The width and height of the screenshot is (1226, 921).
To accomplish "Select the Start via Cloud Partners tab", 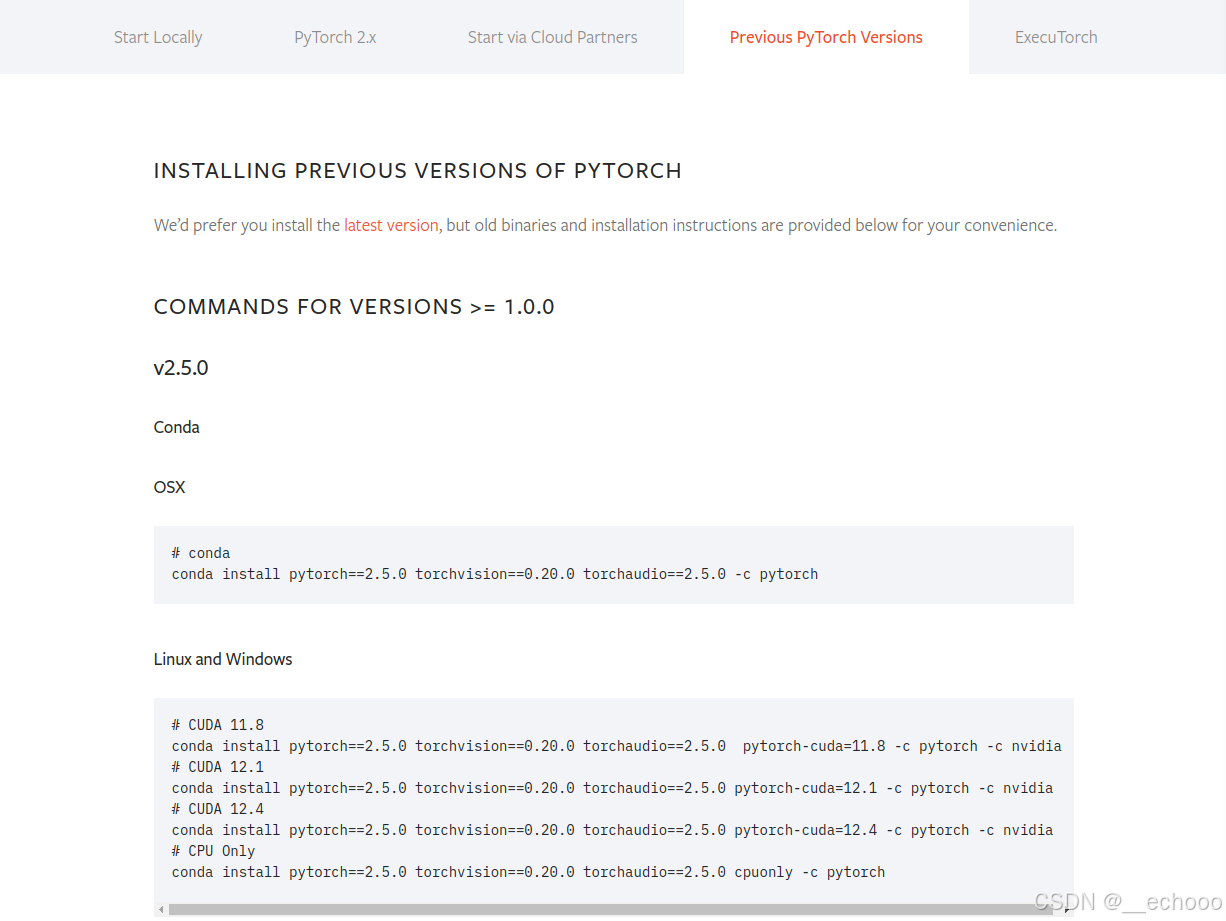I will [x=552, y=37].
